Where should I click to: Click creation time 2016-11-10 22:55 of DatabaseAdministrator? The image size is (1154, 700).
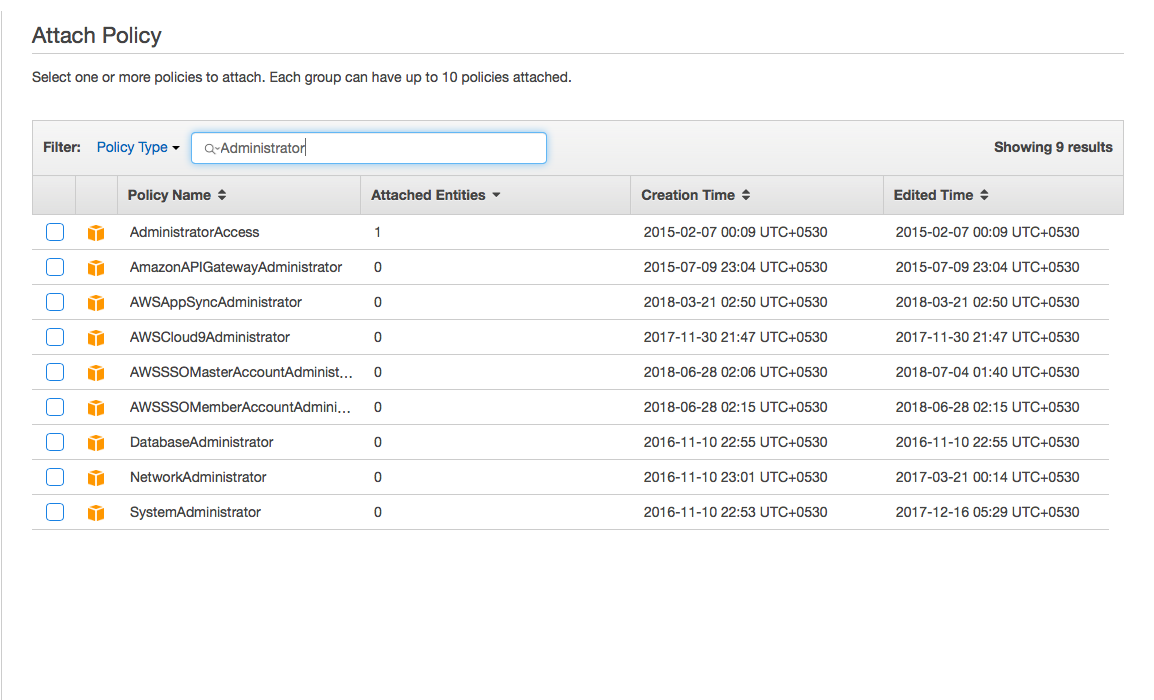coord(735,442)
